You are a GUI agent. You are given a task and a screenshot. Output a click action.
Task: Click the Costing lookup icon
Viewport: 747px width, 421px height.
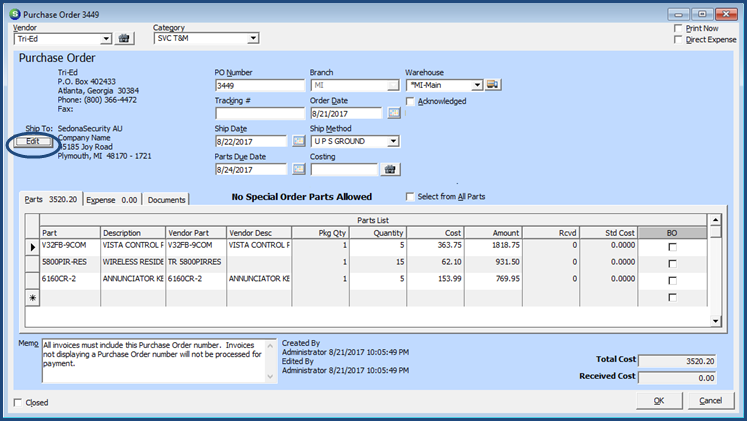point(391,170)
